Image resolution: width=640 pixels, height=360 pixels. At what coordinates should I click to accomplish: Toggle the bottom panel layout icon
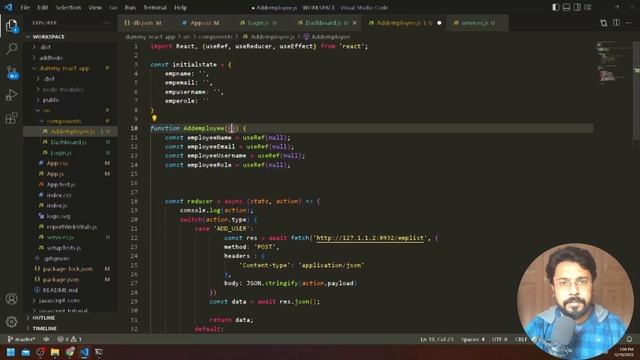pos(566,7)
